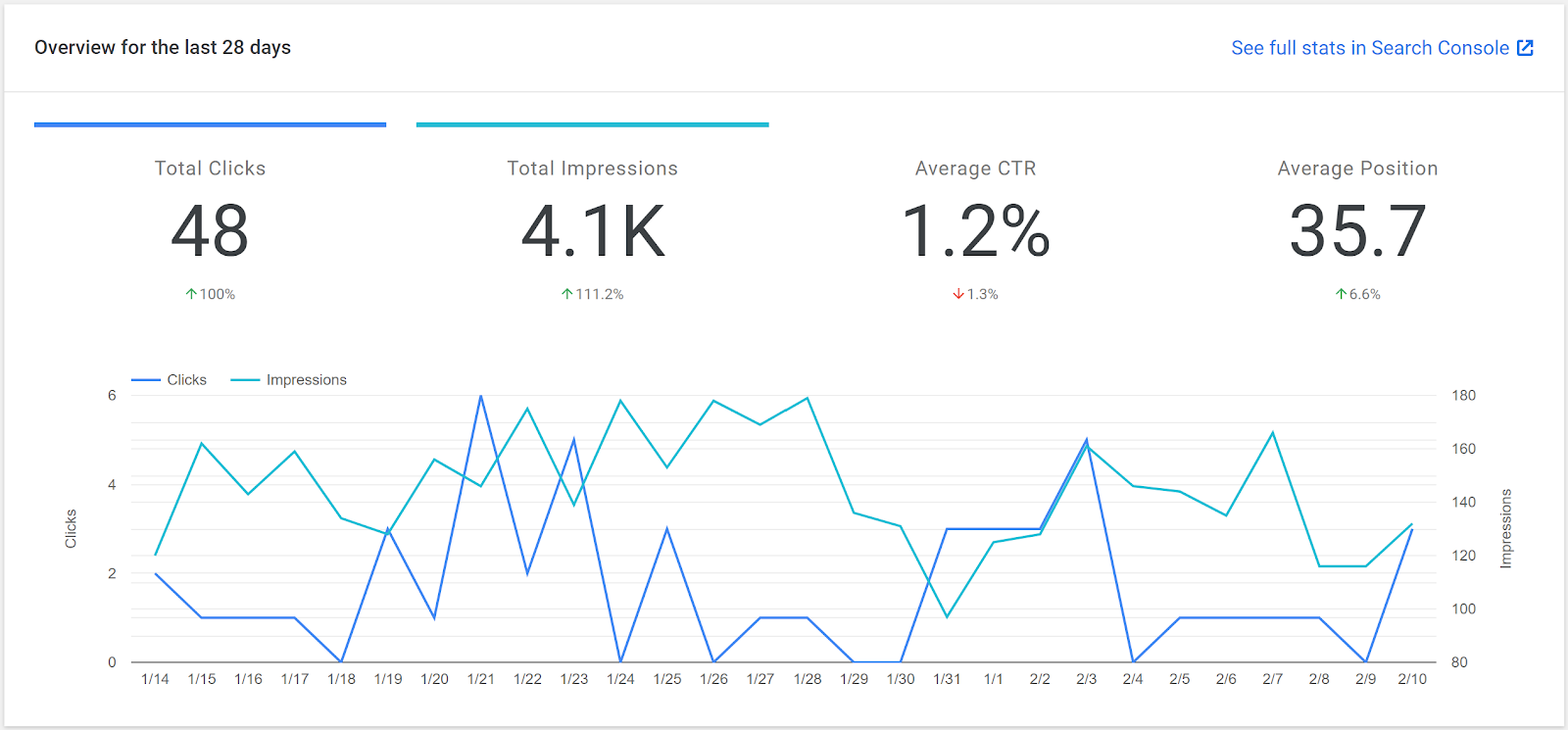This screenshot has width=1568, height=730.
Task: Click the 2/10 date label on axis
Action: point(1412,679)
